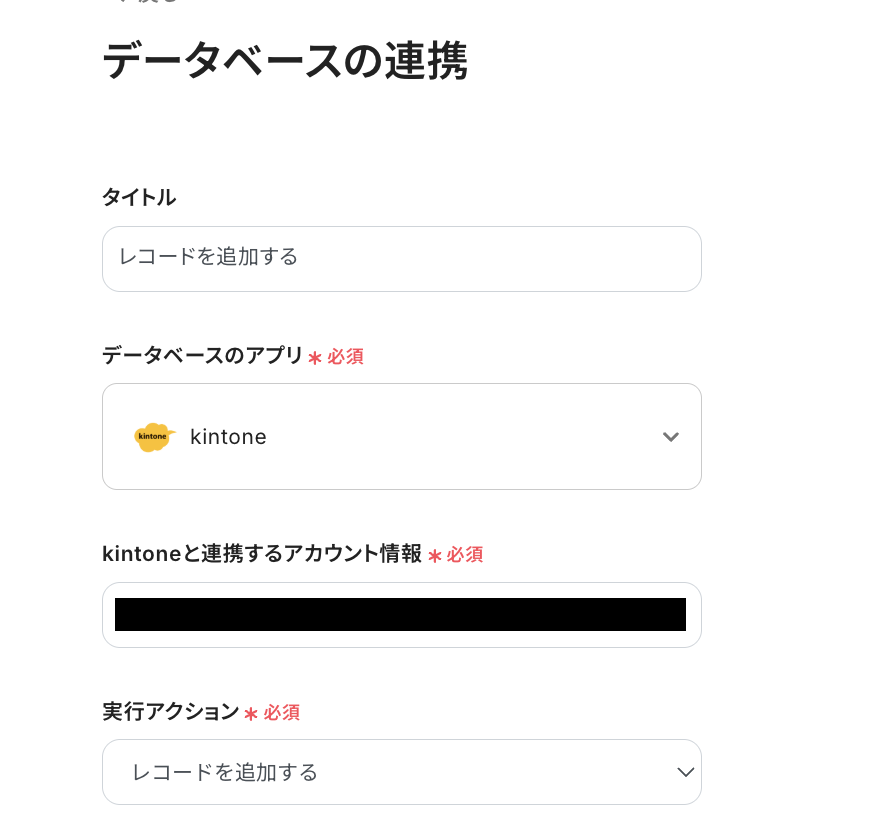This screenshot has width=882, height=834.
Task: Click the タイトル field label
Action: (x=139, y=197)
